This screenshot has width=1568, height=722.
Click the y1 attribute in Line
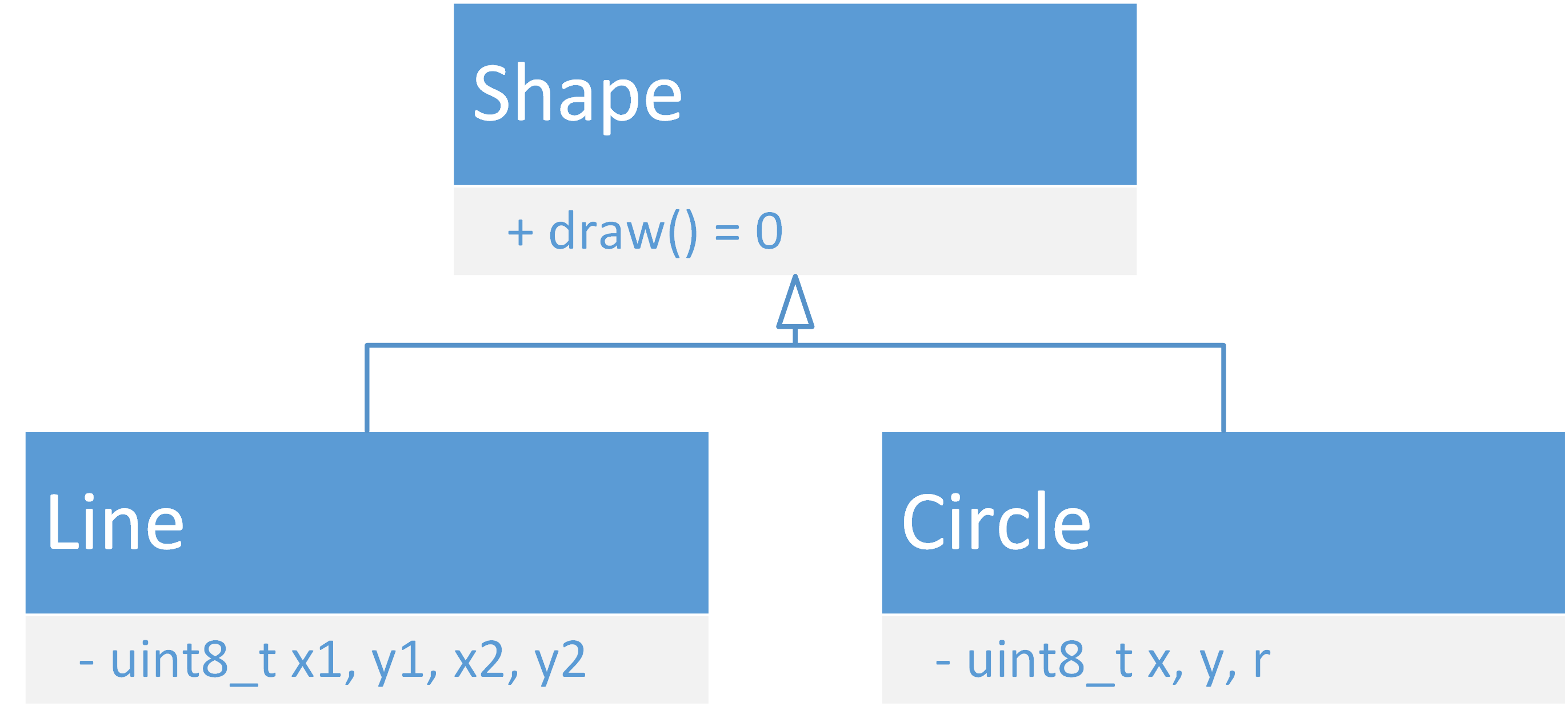coord(398,662)
